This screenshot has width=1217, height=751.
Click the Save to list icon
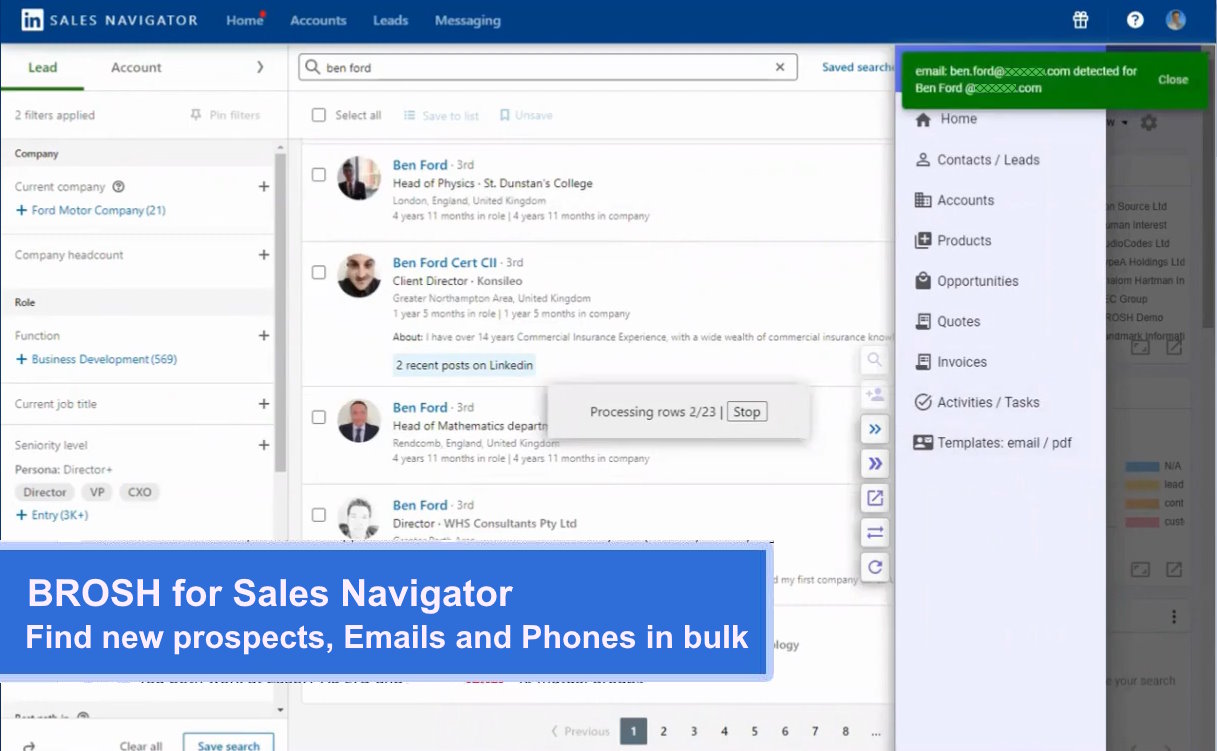pos(410,115)
